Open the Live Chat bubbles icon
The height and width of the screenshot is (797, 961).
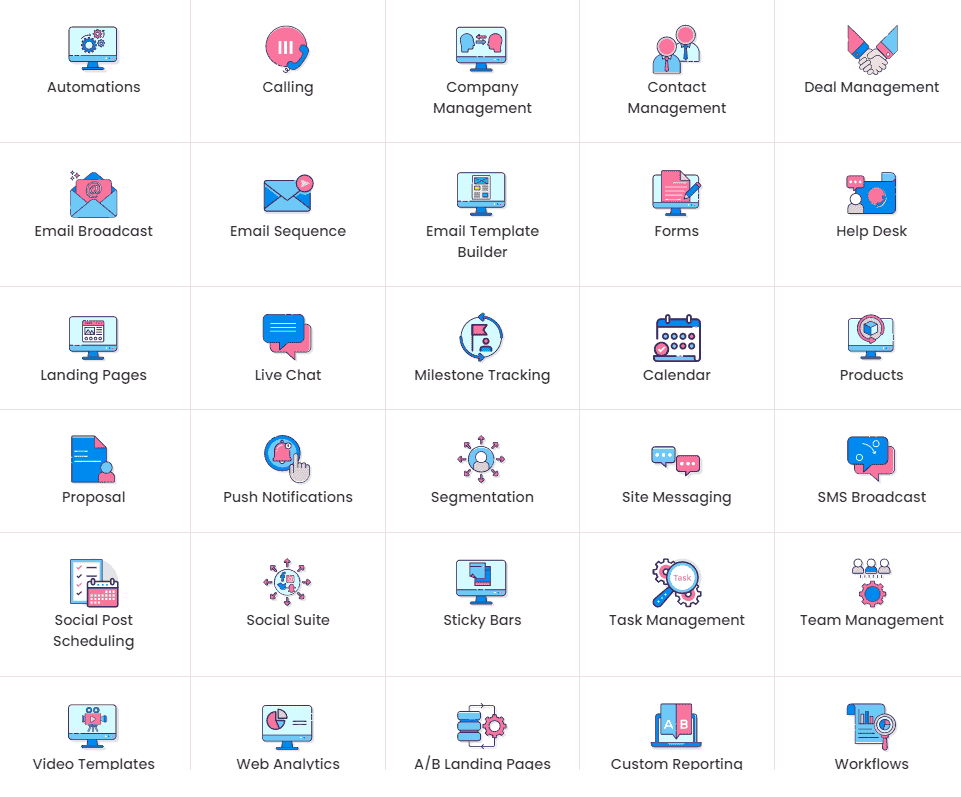(x=287, y=336)
